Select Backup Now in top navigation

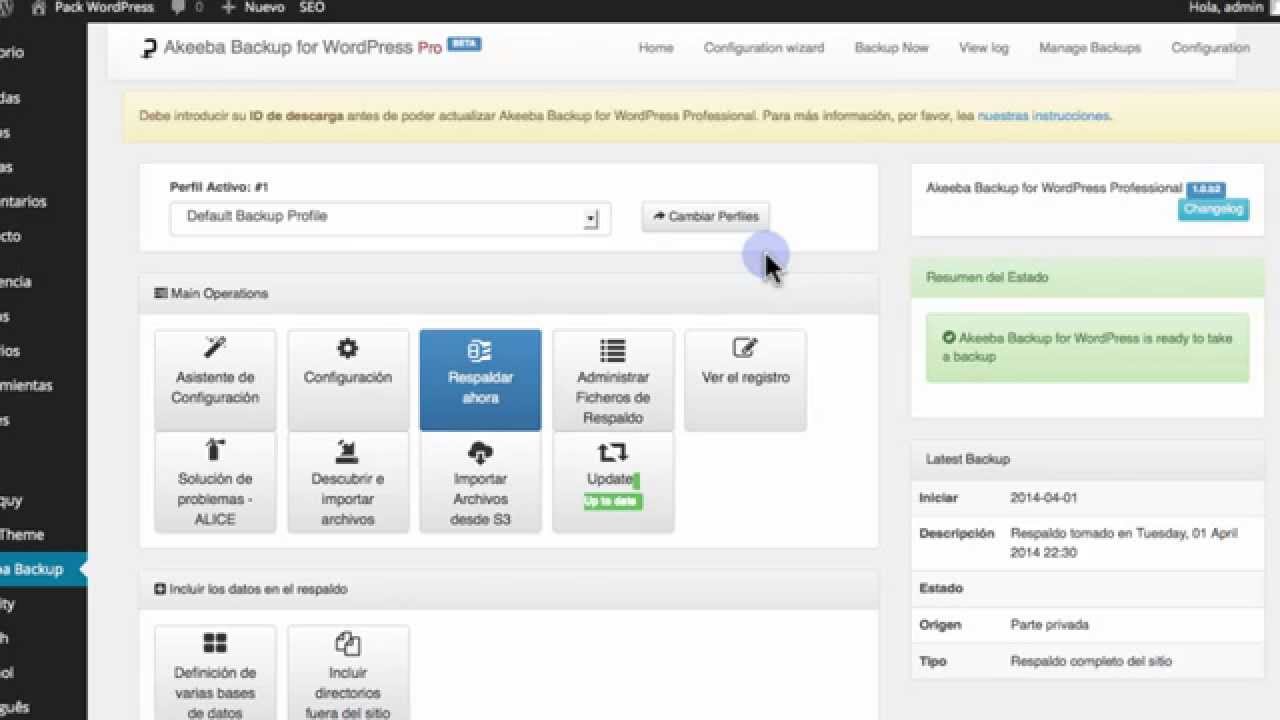click(x=891, y=48)
